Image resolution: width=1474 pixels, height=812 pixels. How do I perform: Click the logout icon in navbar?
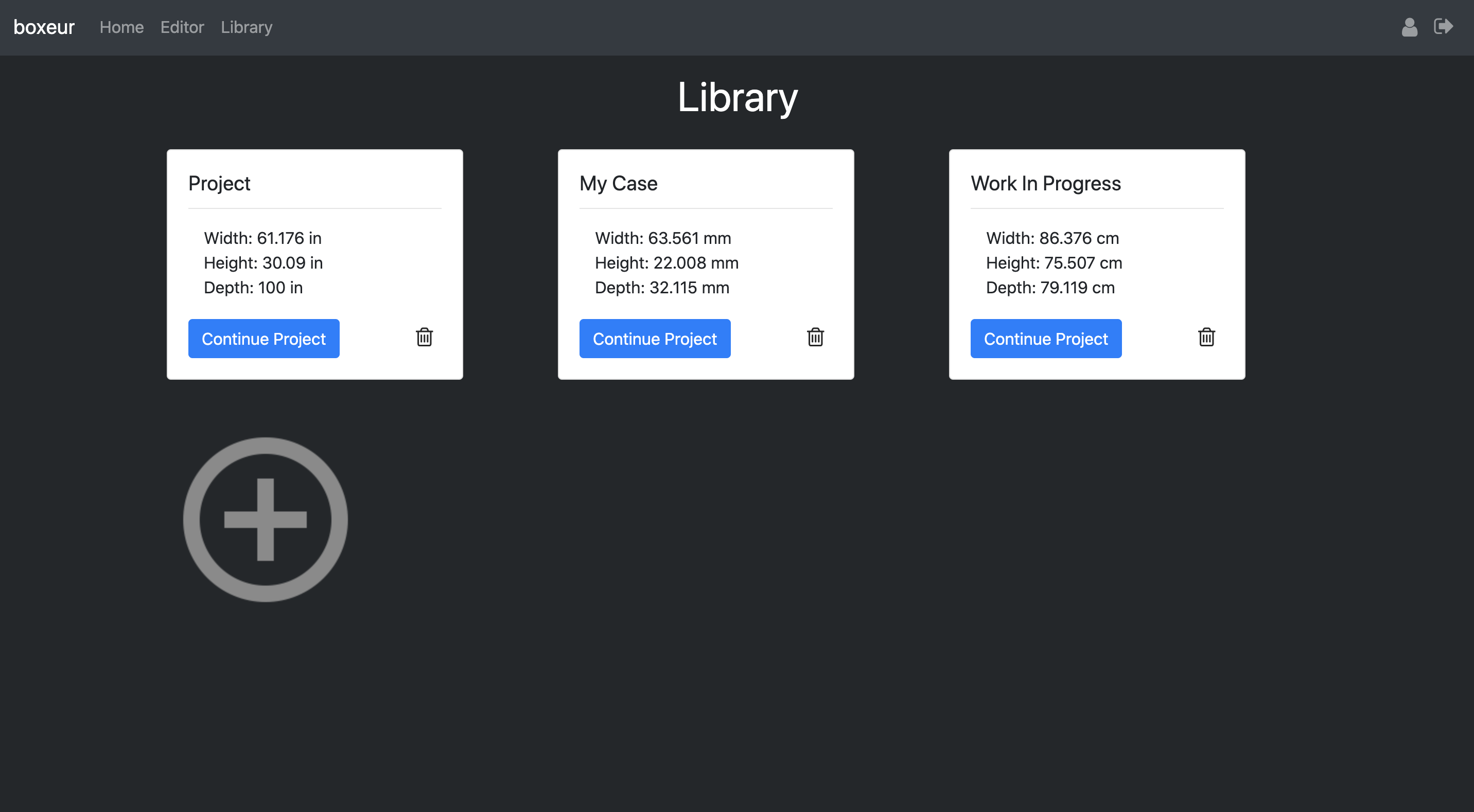(x=1443, y=27)
